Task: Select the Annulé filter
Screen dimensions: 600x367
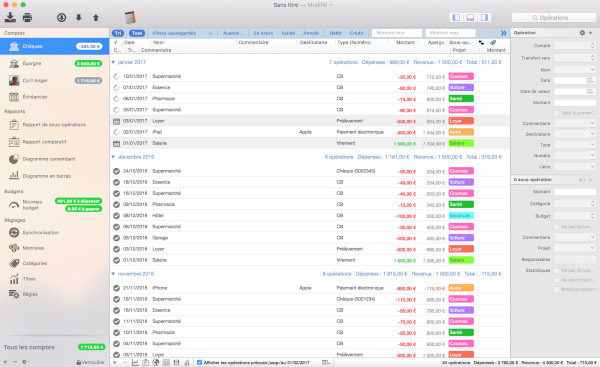Action: tap(311, 33)
